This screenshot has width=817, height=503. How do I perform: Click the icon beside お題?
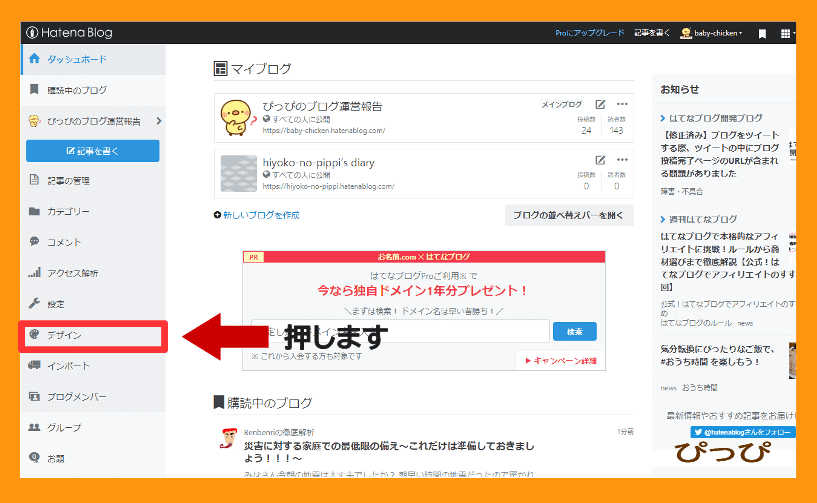[x=34, y=457]
